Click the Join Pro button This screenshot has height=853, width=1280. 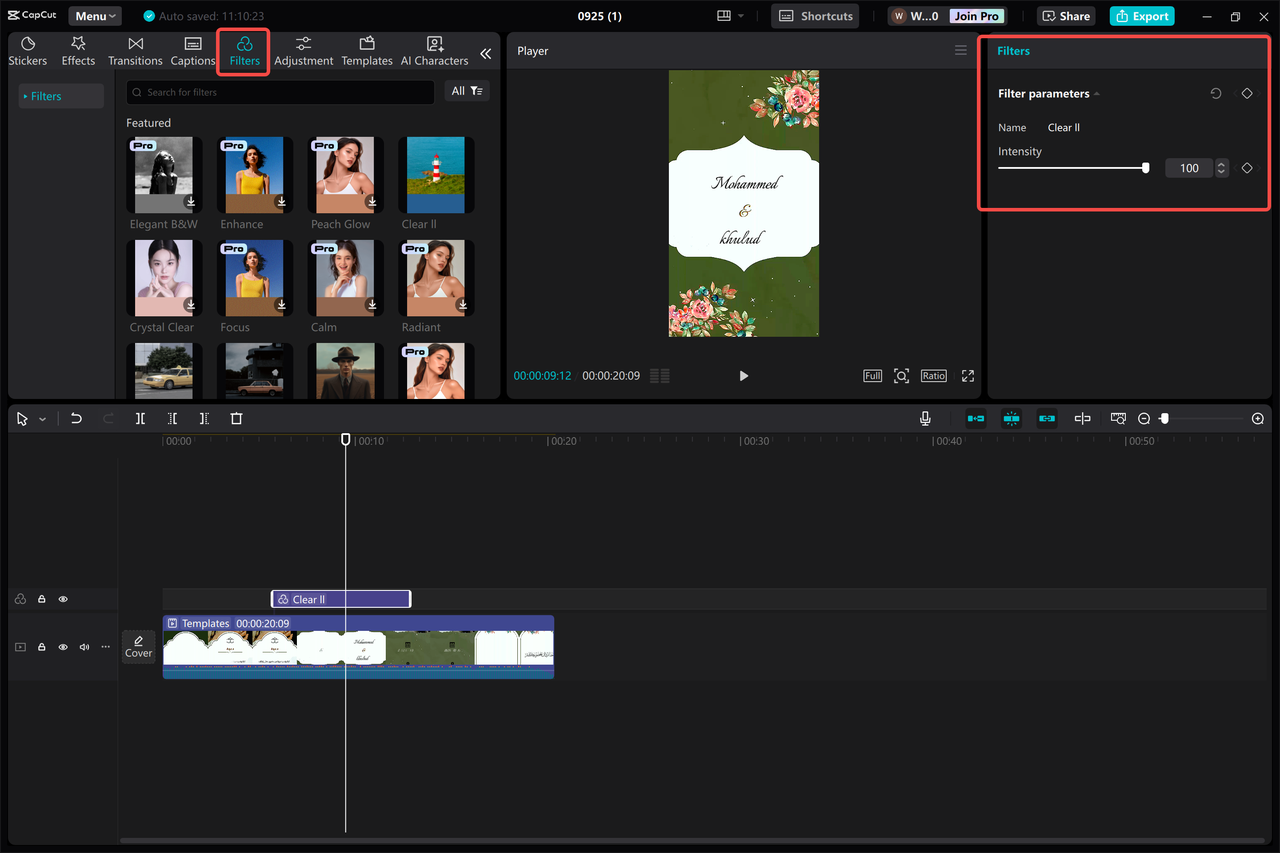click(x=975, y=16)
